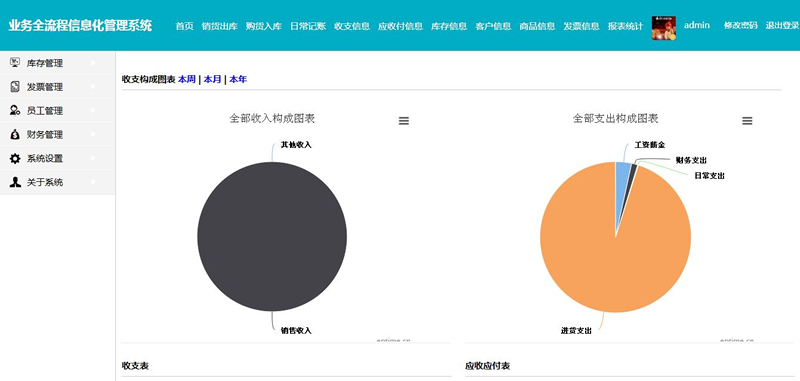Click the 发票管理 invoice icon

[x=15, y=87]
